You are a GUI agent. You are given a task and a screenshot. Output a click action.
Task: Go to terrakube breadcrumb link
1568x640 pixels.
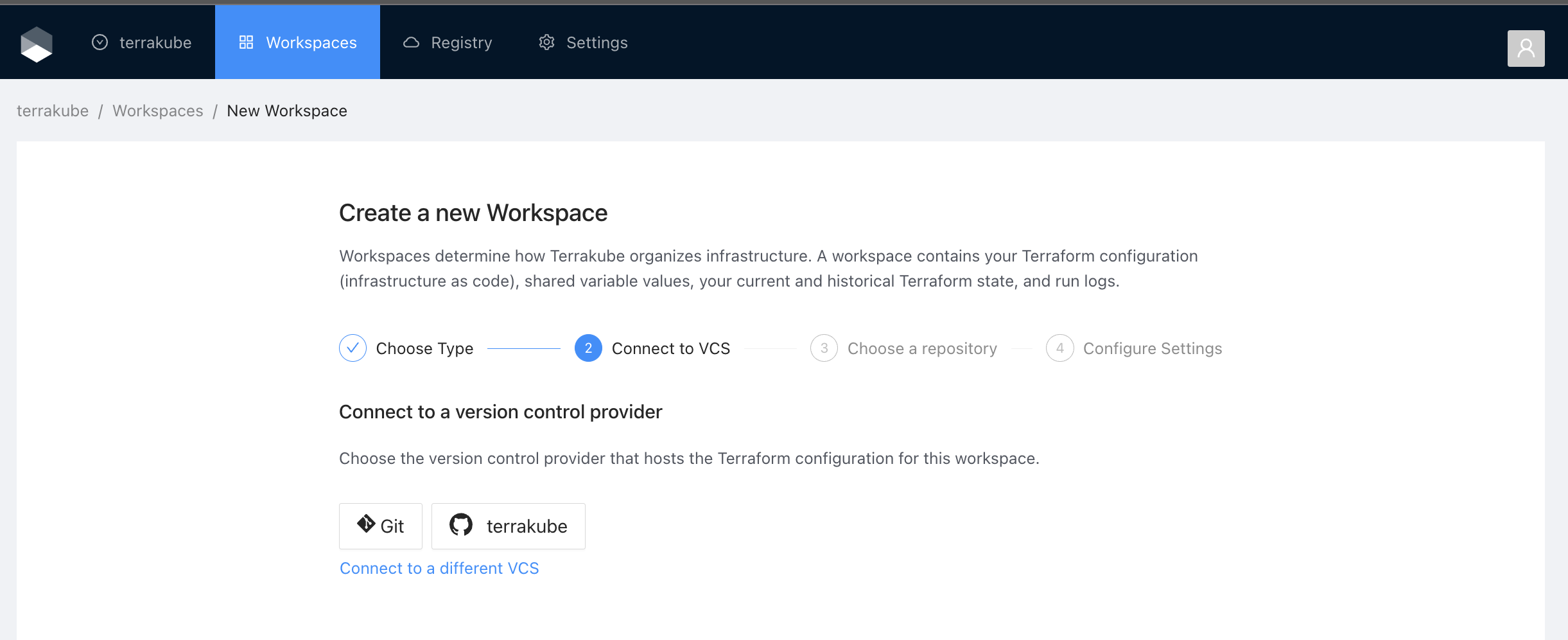click(x=53, y=111)
